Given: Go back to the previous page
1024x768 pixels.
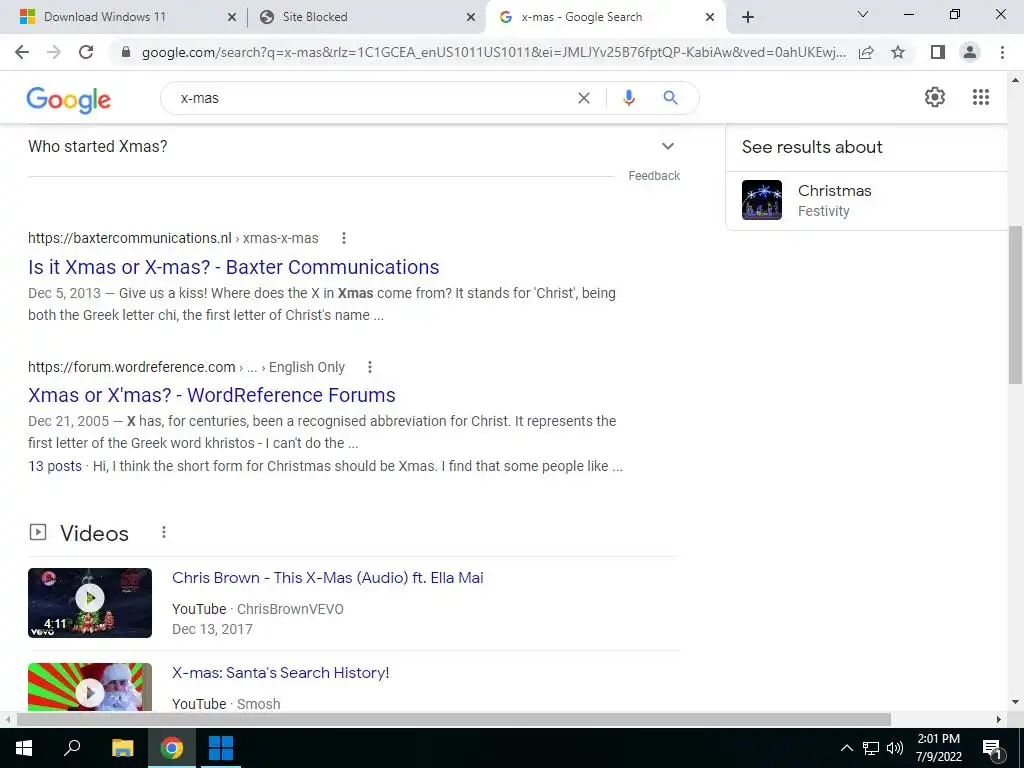Looking at the screenshot, I should (x=22, y=52).
